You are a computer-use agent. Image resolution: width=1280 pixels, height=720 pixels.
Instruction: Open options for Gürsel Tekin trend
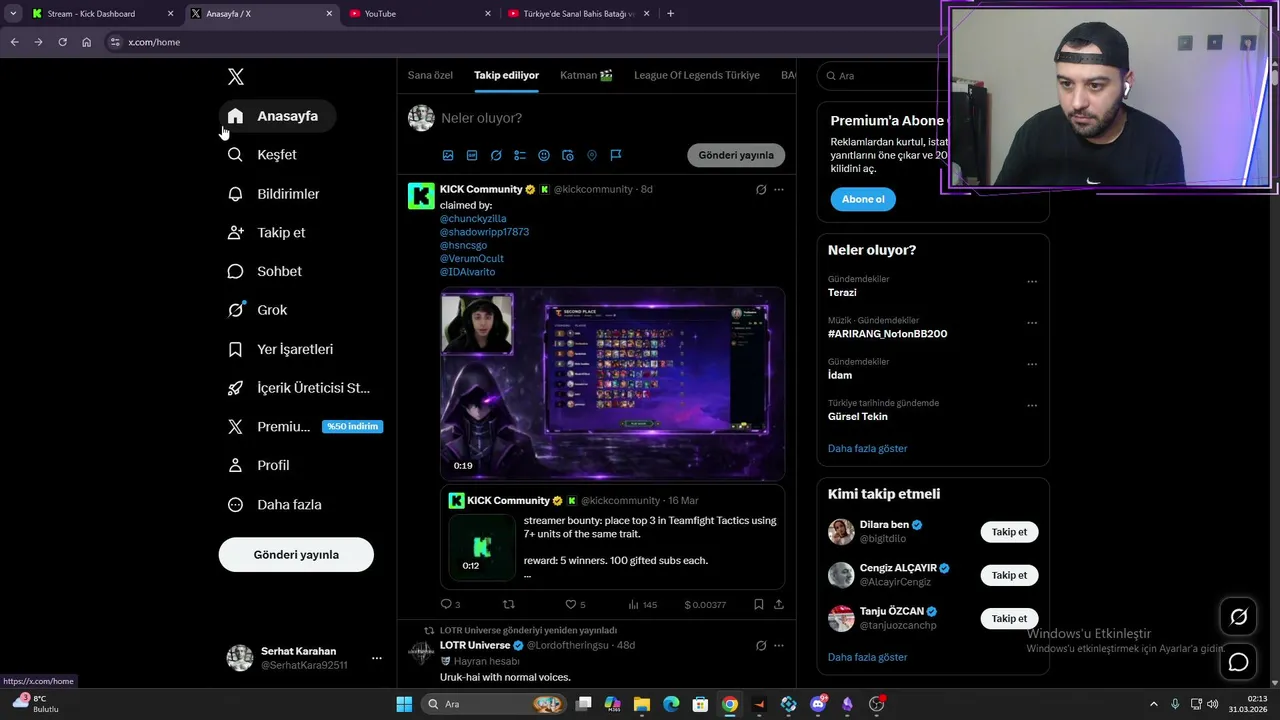pyautogui.click(x=1032, y=406)
